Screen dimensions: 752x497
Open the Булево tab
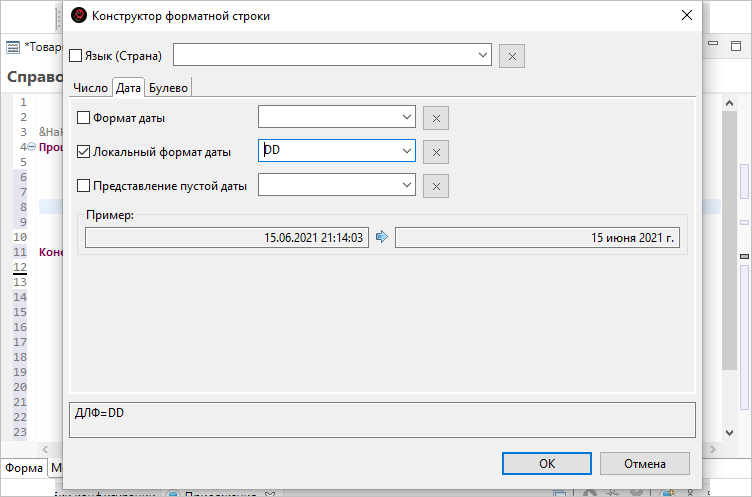168,88
